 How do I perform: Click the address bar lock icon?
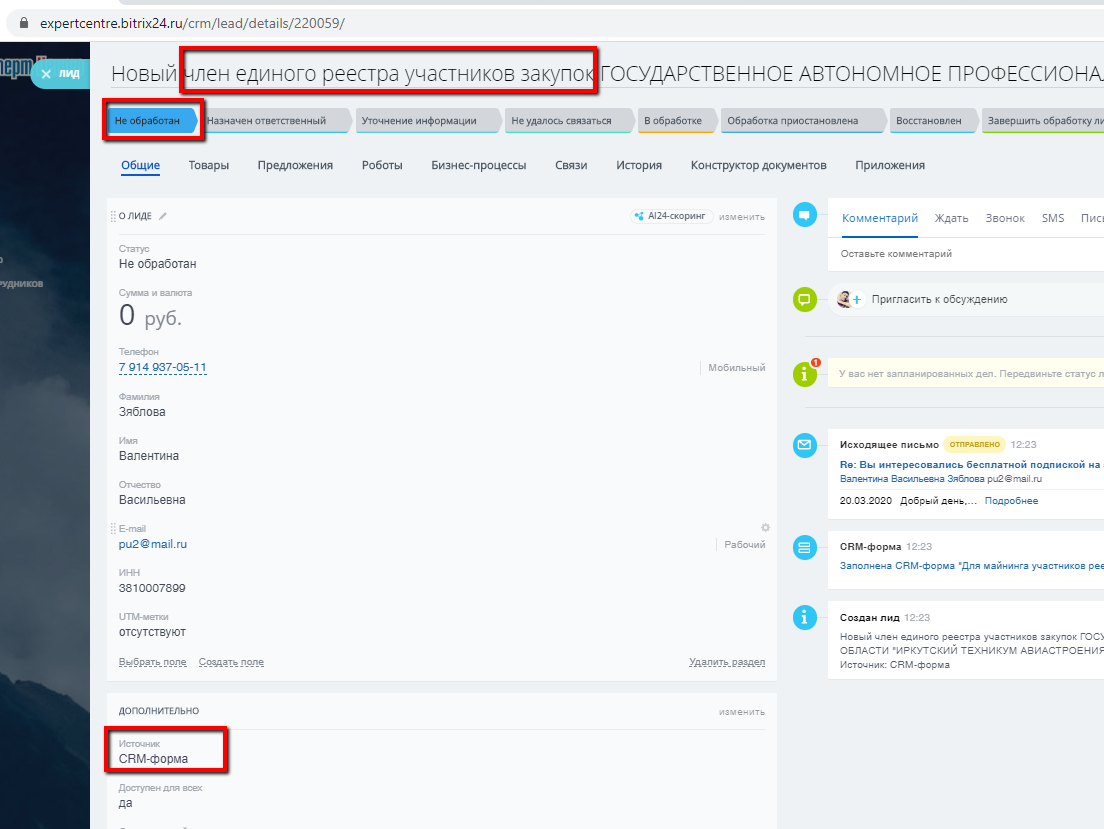[x=24, y=23]
